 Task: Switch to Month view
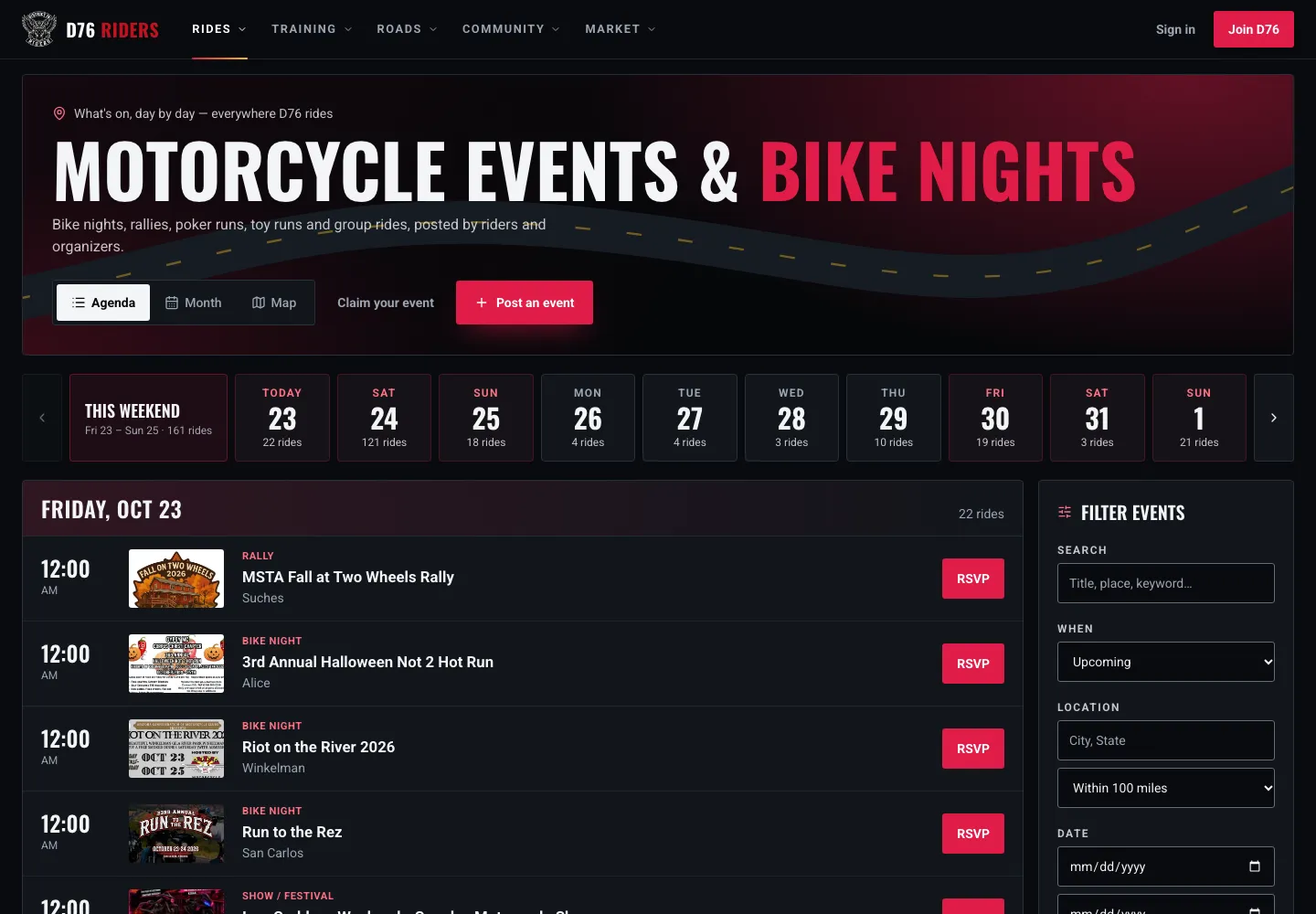(193, 303)
